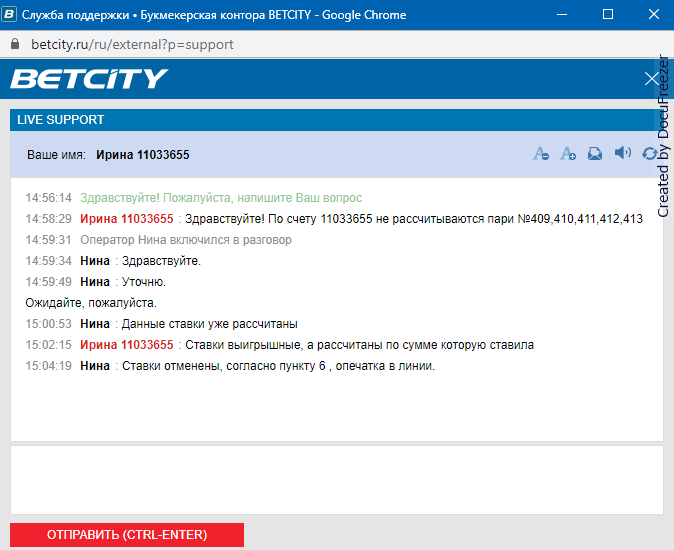The height and width of the screenshot is (550, 674).
Task: Increase the chat font size
Action: [568, 153]
